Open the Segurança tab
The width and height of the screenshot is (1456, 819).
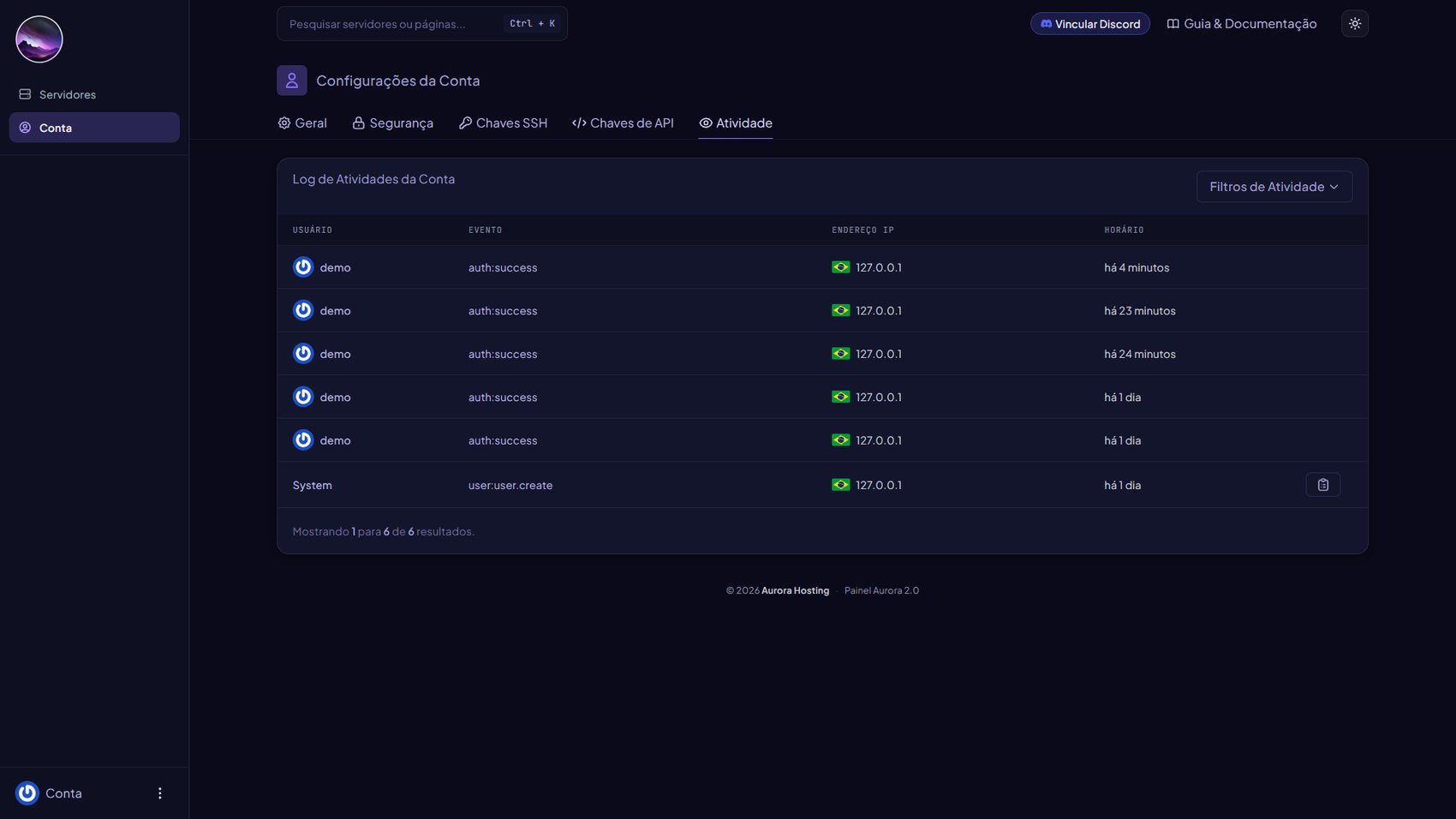coord(393,123)
